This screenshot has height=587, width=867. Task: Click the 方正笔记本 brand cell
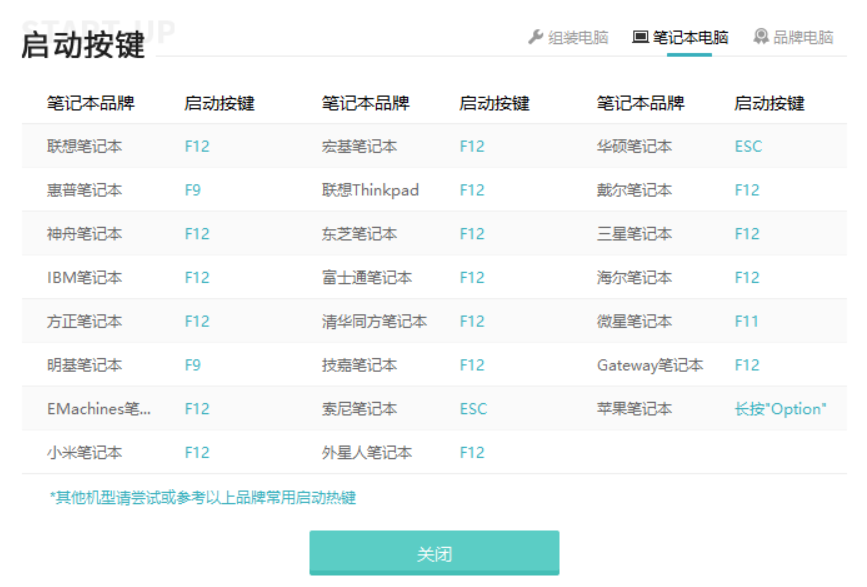point(85,321)
